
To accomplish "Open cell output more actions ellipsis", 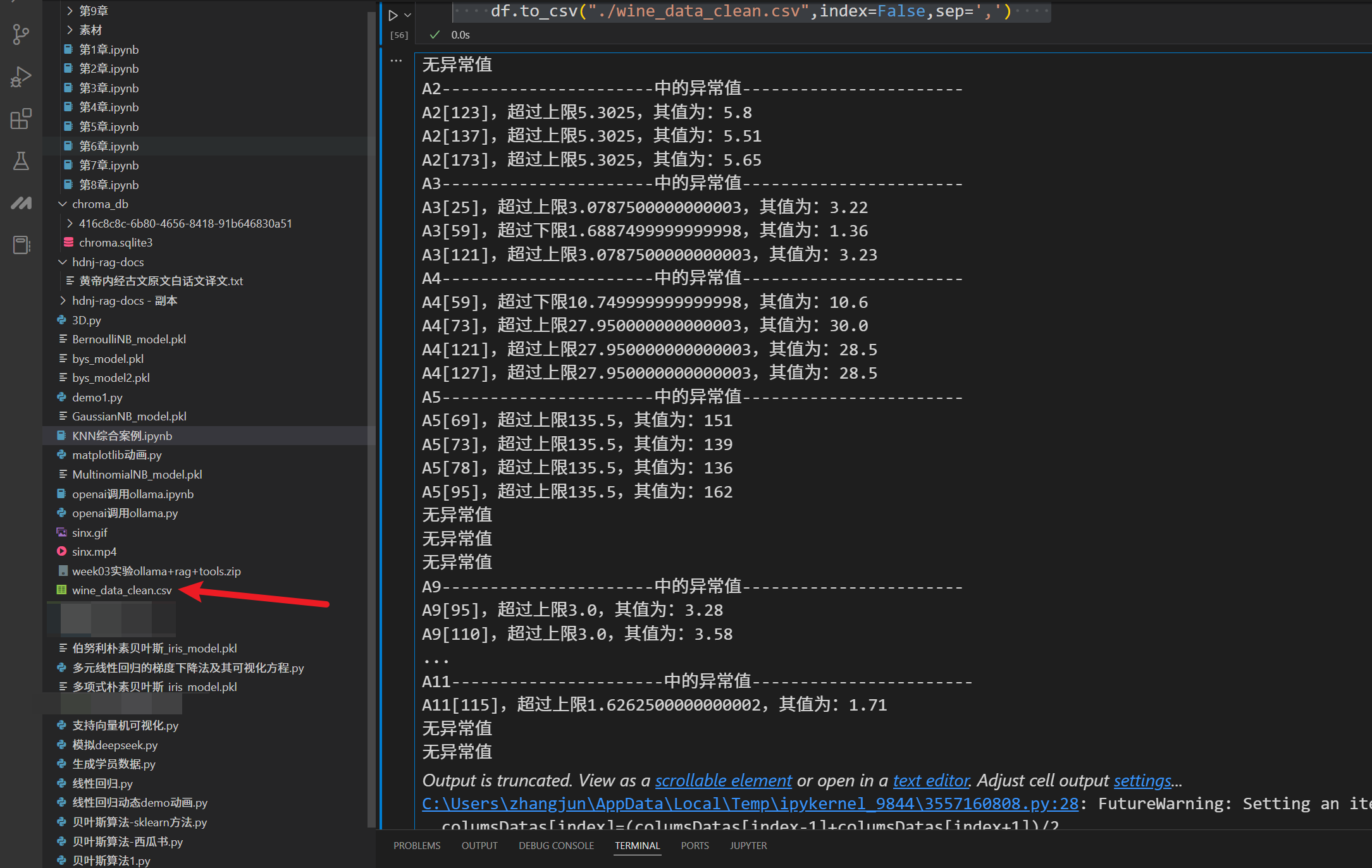I will click(397, 61).
